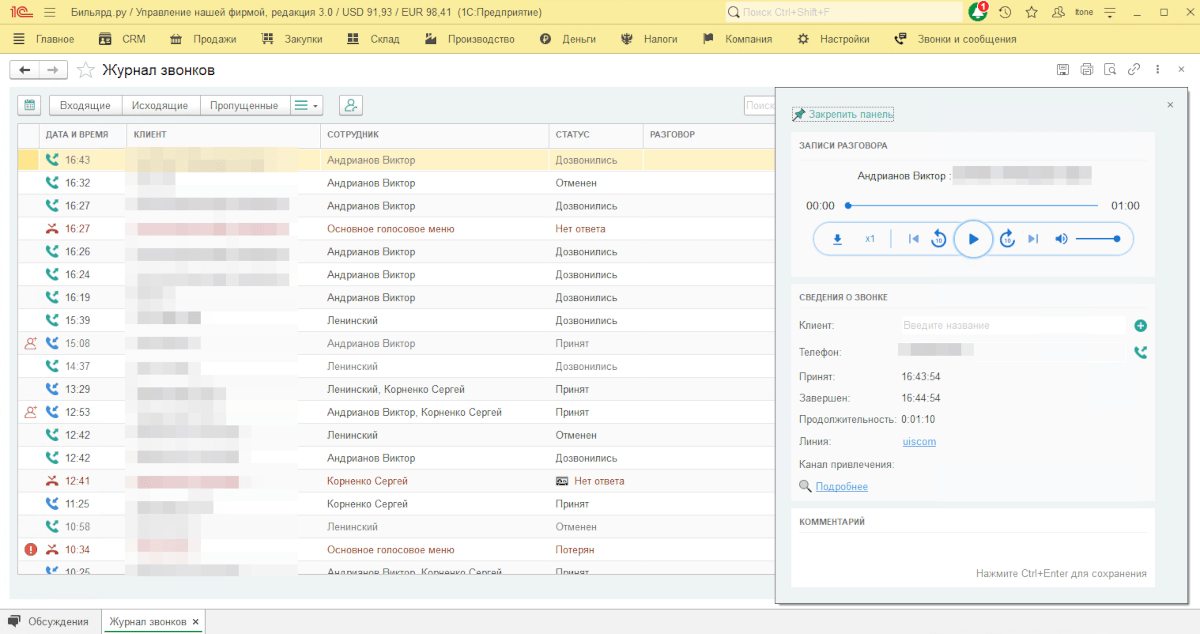Screen dimensions: 1200x634
Task: Rewind recording by 10 seconds
Action: 938,239
